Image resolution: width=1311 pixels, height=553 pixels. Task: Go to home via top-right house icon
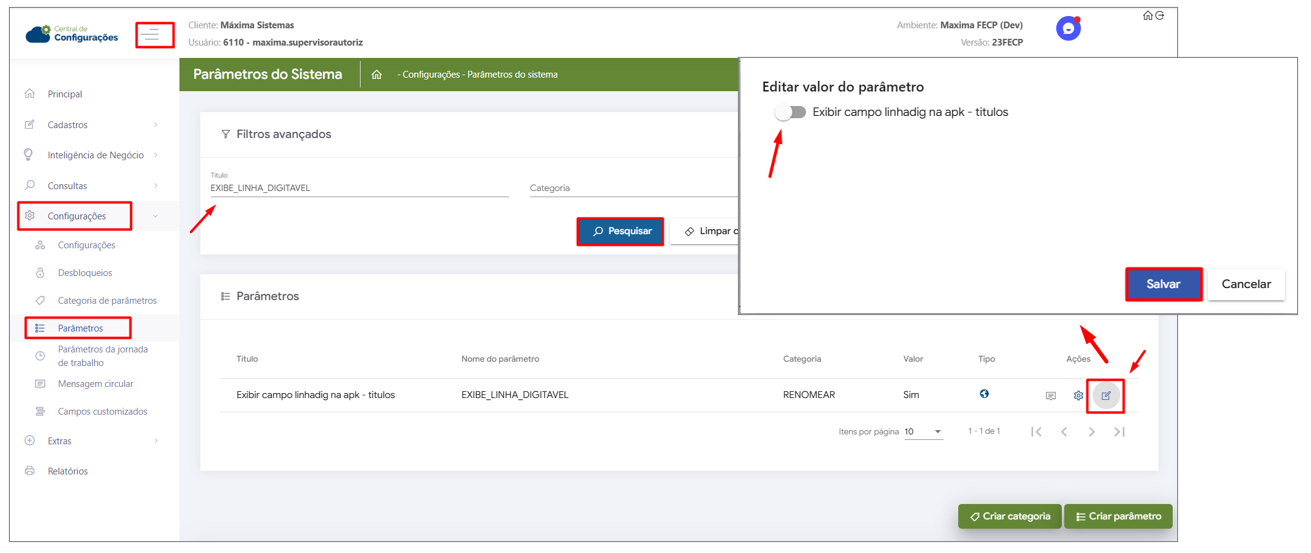tap(1147, 15)
